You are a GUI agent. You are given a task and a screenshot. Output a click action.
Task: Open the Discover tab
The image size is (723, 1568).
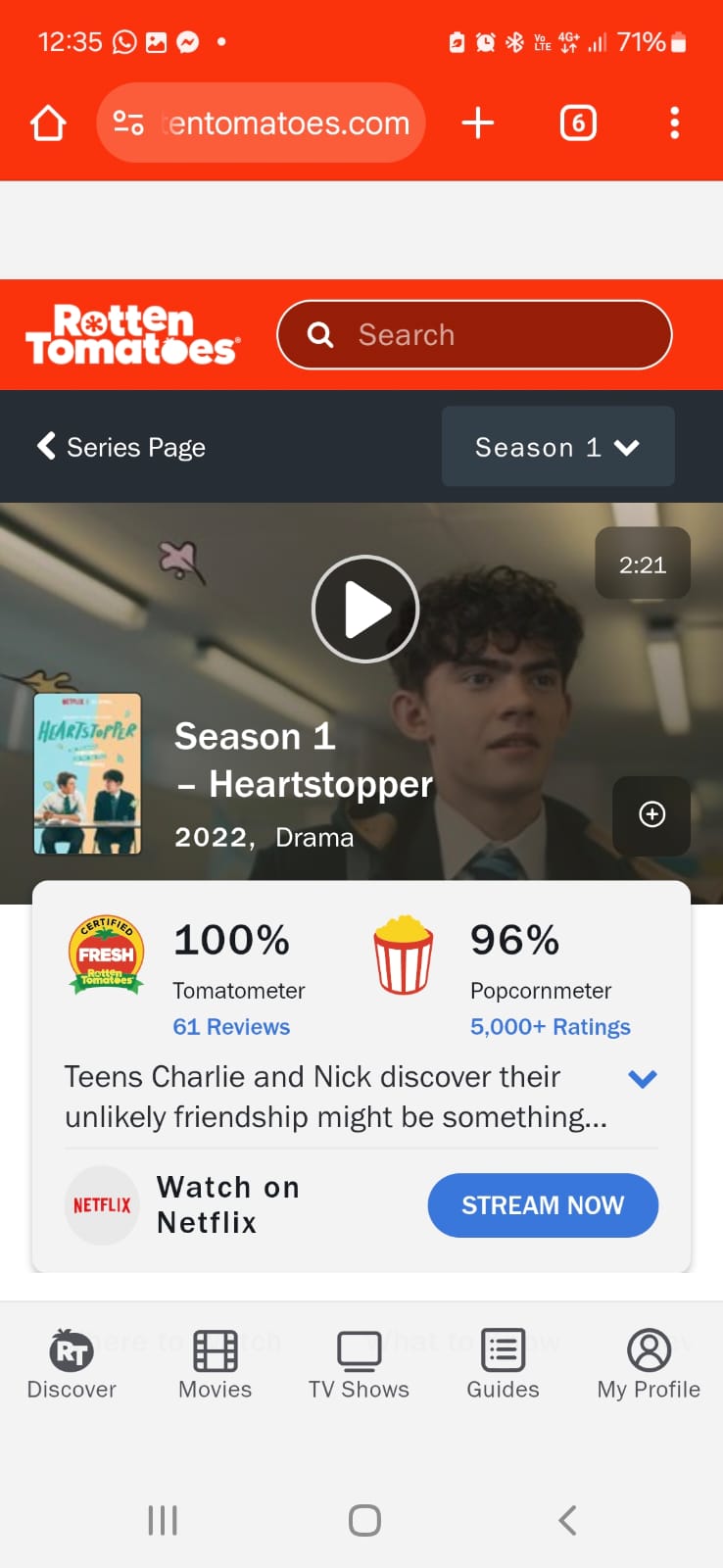coord(72,1365)
